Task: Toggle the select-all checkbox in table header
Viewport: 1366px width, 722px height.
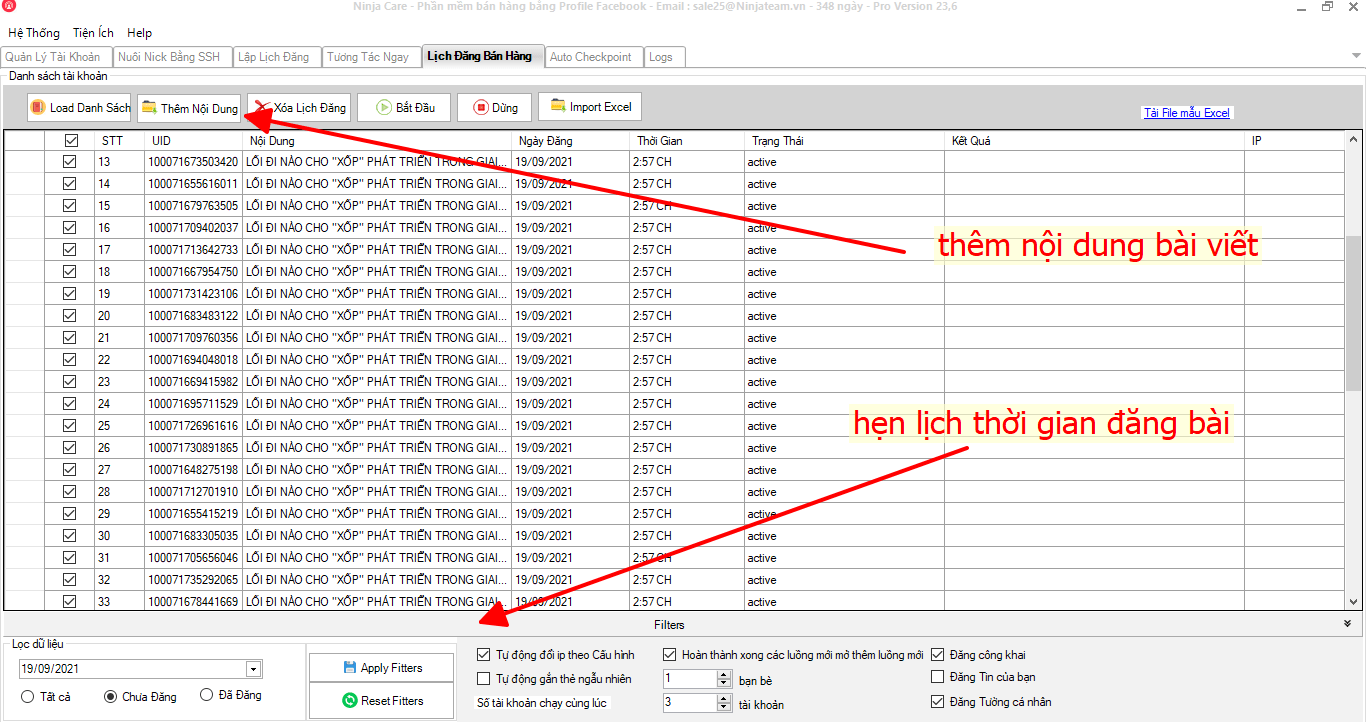Action: pyautogui.click(x=71, y=141)
